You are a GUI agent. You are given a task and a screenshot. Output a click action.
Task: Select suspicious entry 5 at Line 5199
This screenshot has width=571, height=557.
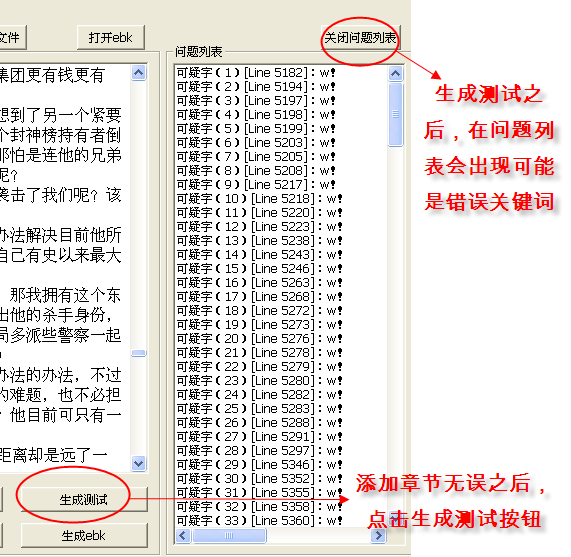256,129
